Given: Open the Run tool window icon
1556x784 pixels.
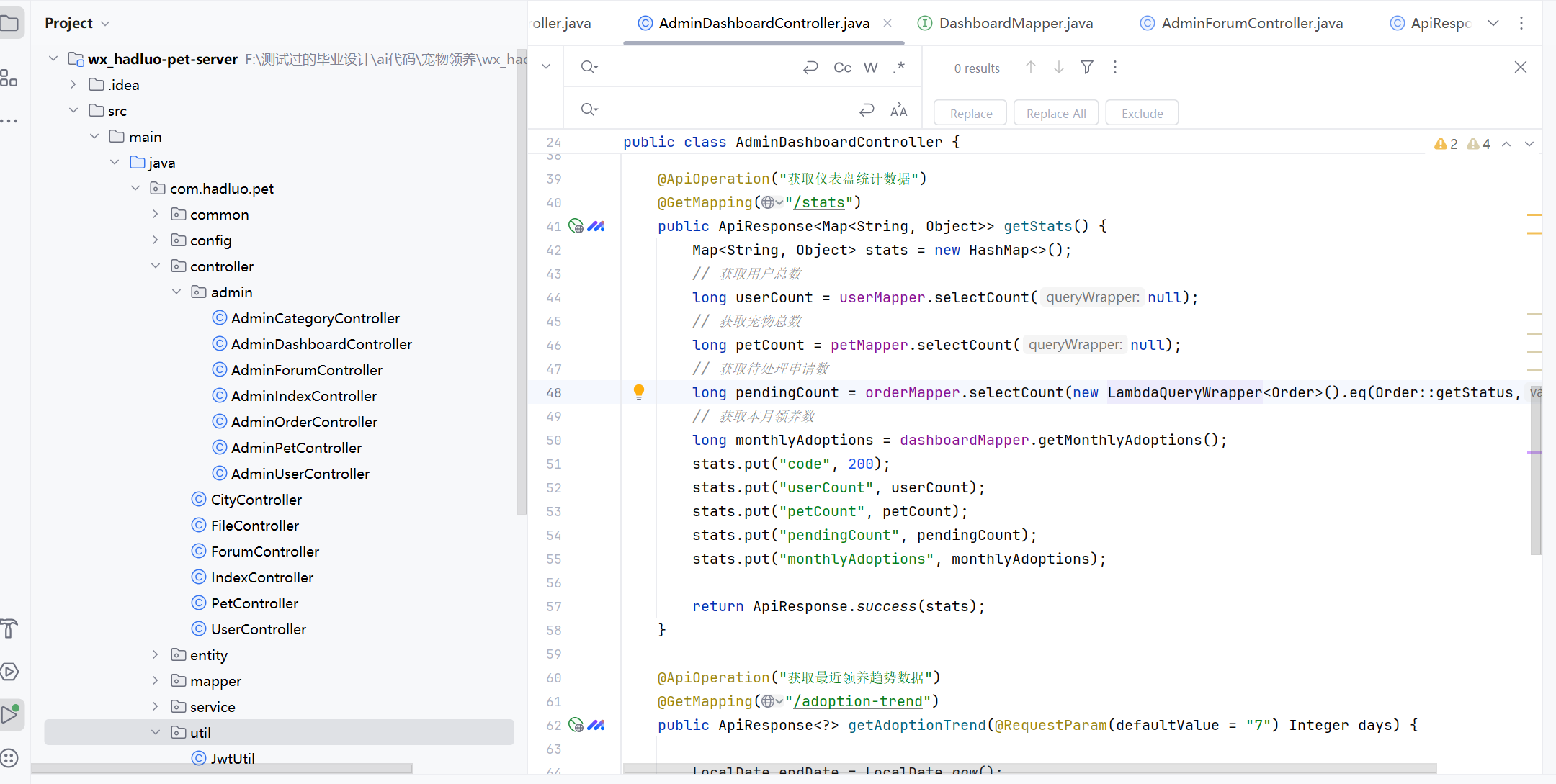Looking at the screenshot, I should coord(10,714).
